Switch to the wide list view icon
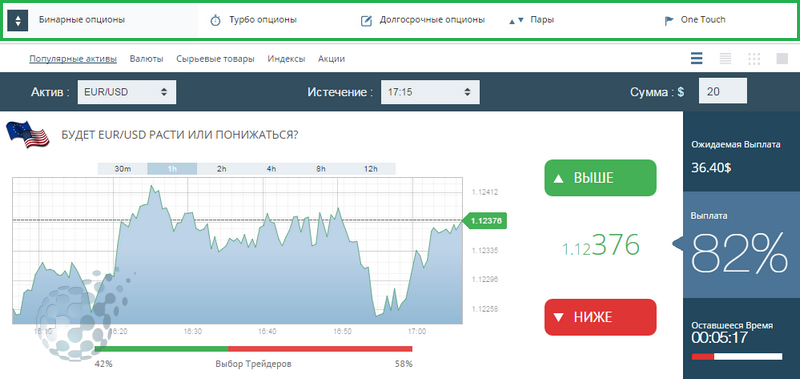This screenshot has height=379, width=800. pyautogui.click(x=697, y=58)
